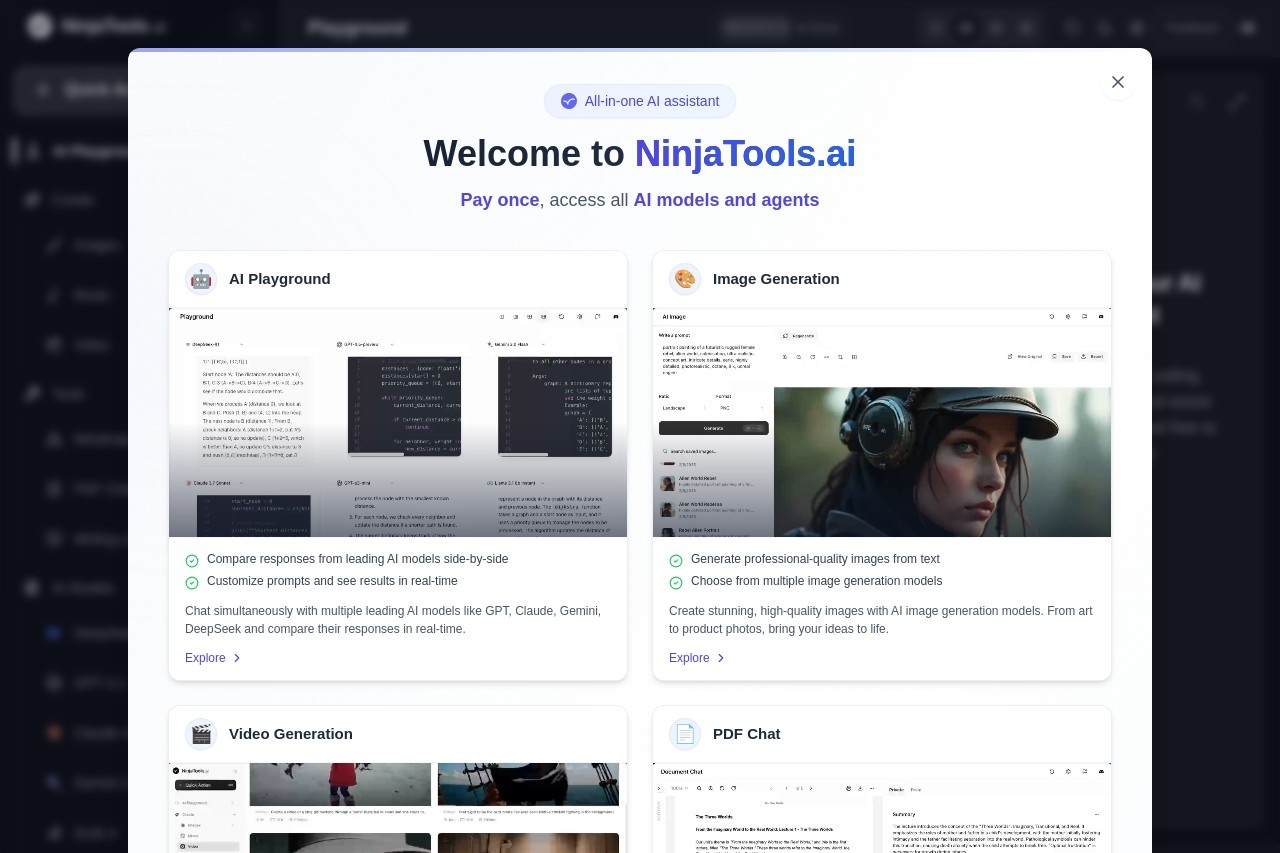Viewport: 1280px width, 853px height.
Task: Select the 'Video Generation' card title
Action: (291, 734)
